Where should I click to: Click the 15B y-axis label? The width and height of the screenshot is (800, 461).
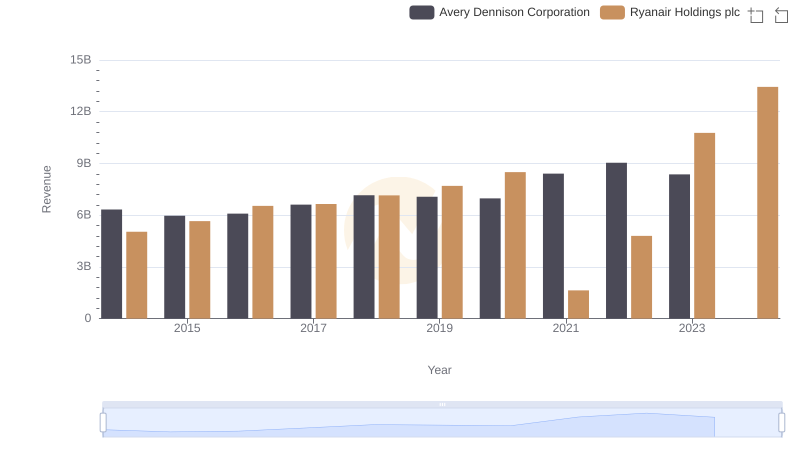pyautogui.click(x=81, y=60)
